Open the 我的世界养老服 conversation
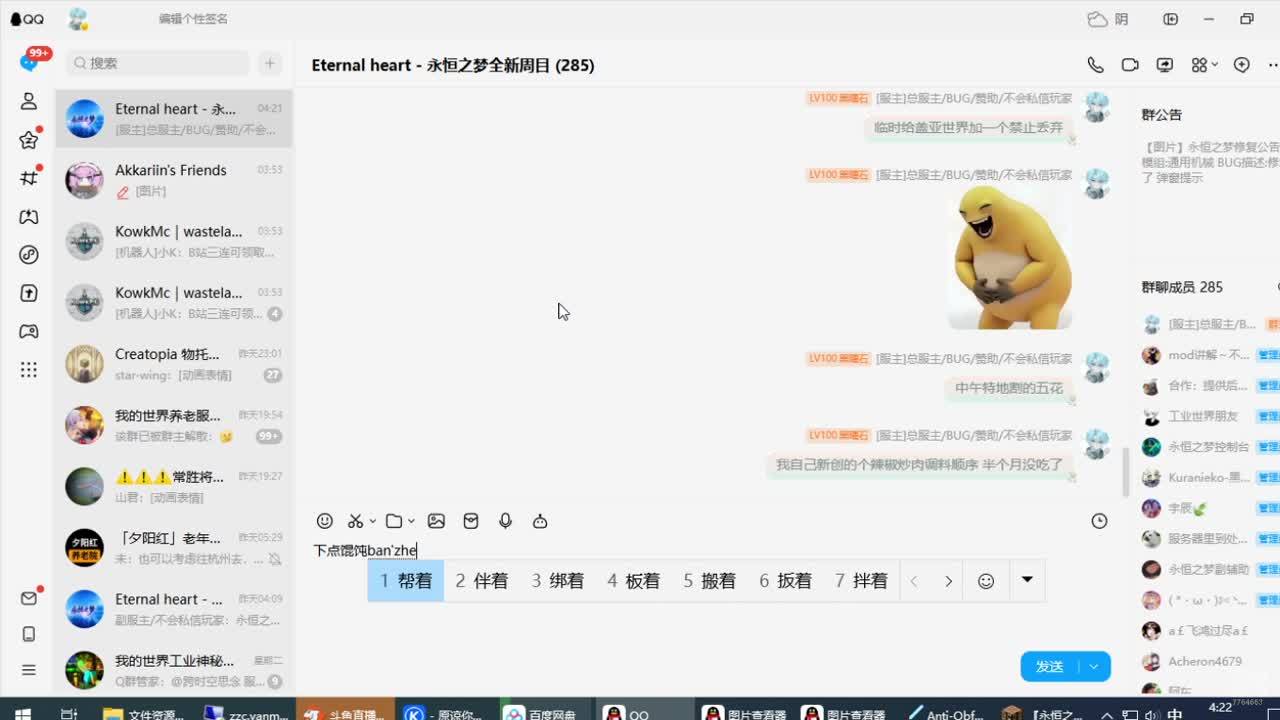This screenshot has width=1280, height=720. [x=174, y=425]
